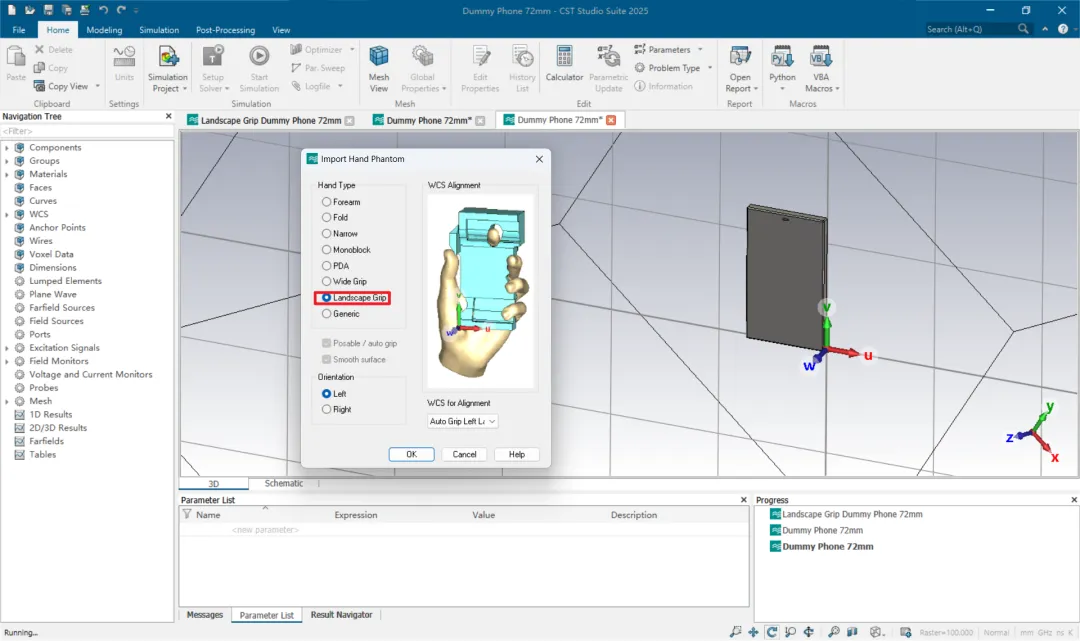Open the Simulation ribbon tab

pyautogui.click(x=158, y=30)
